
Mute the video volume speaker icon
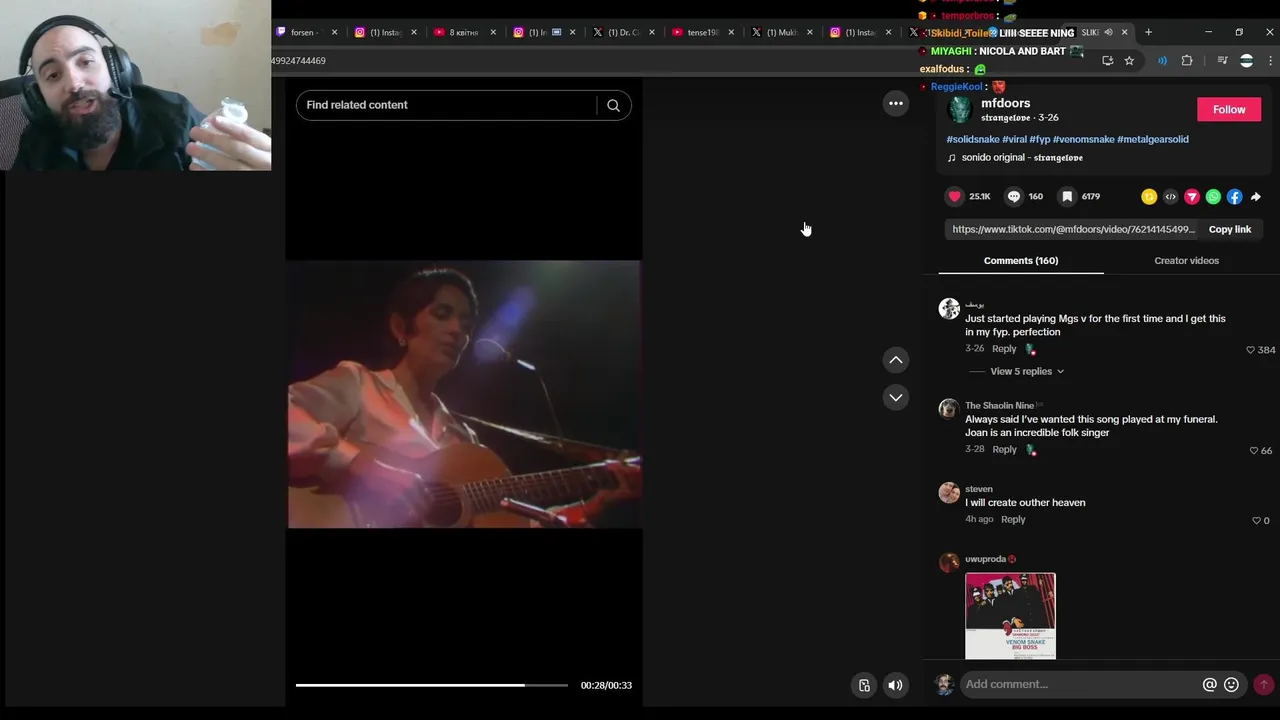tap(895, 685)
